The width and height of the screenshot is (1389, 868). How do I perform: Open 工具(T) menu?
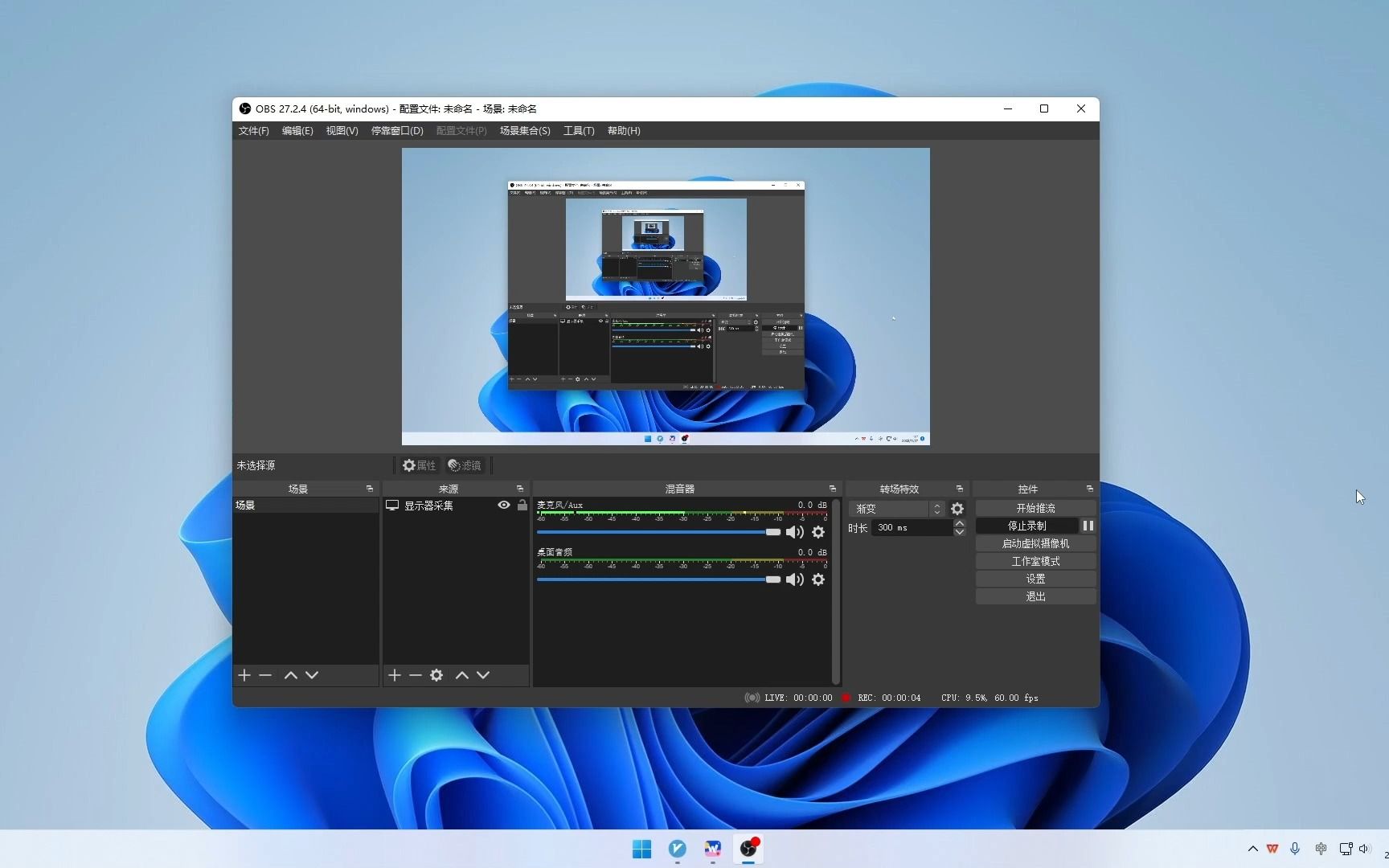click(579, 131)
